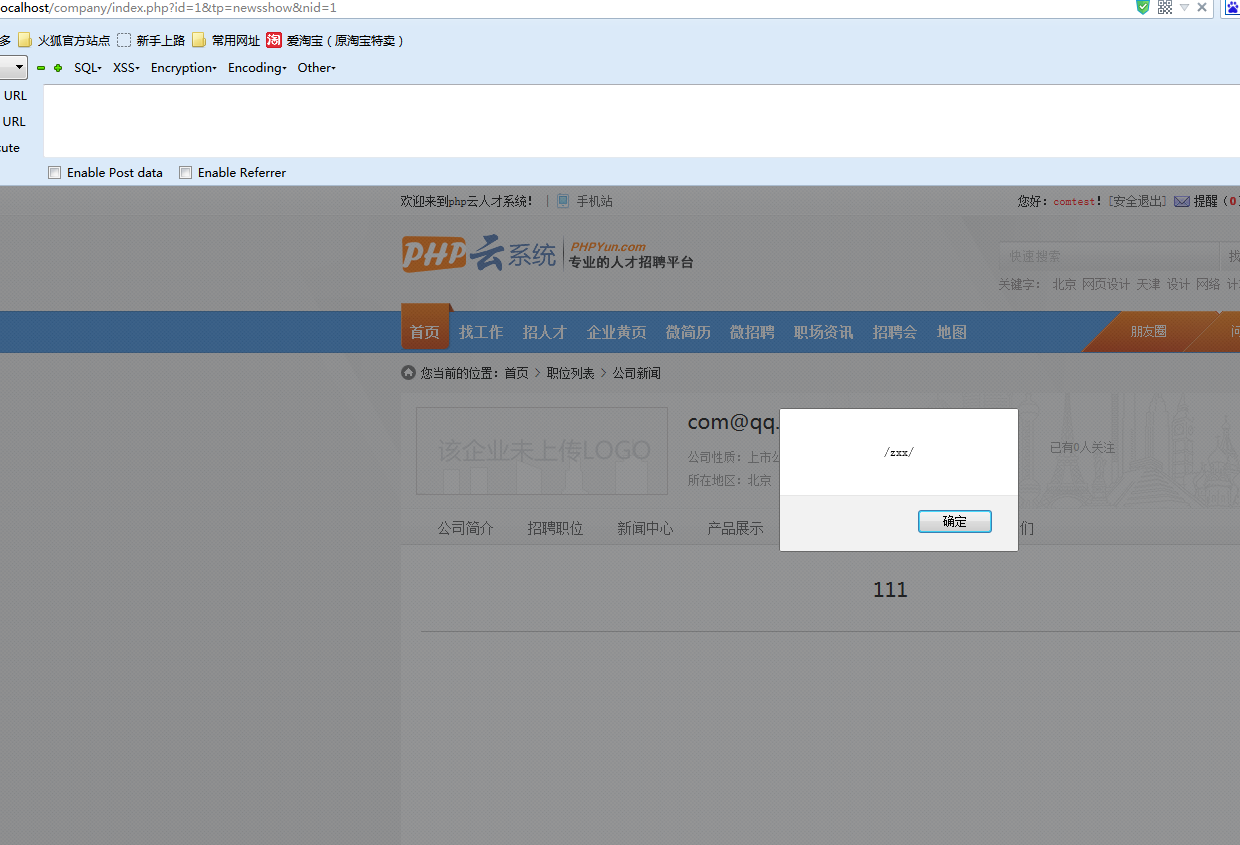Click the news title 111
1240x845 pixels.
point(890,590)
